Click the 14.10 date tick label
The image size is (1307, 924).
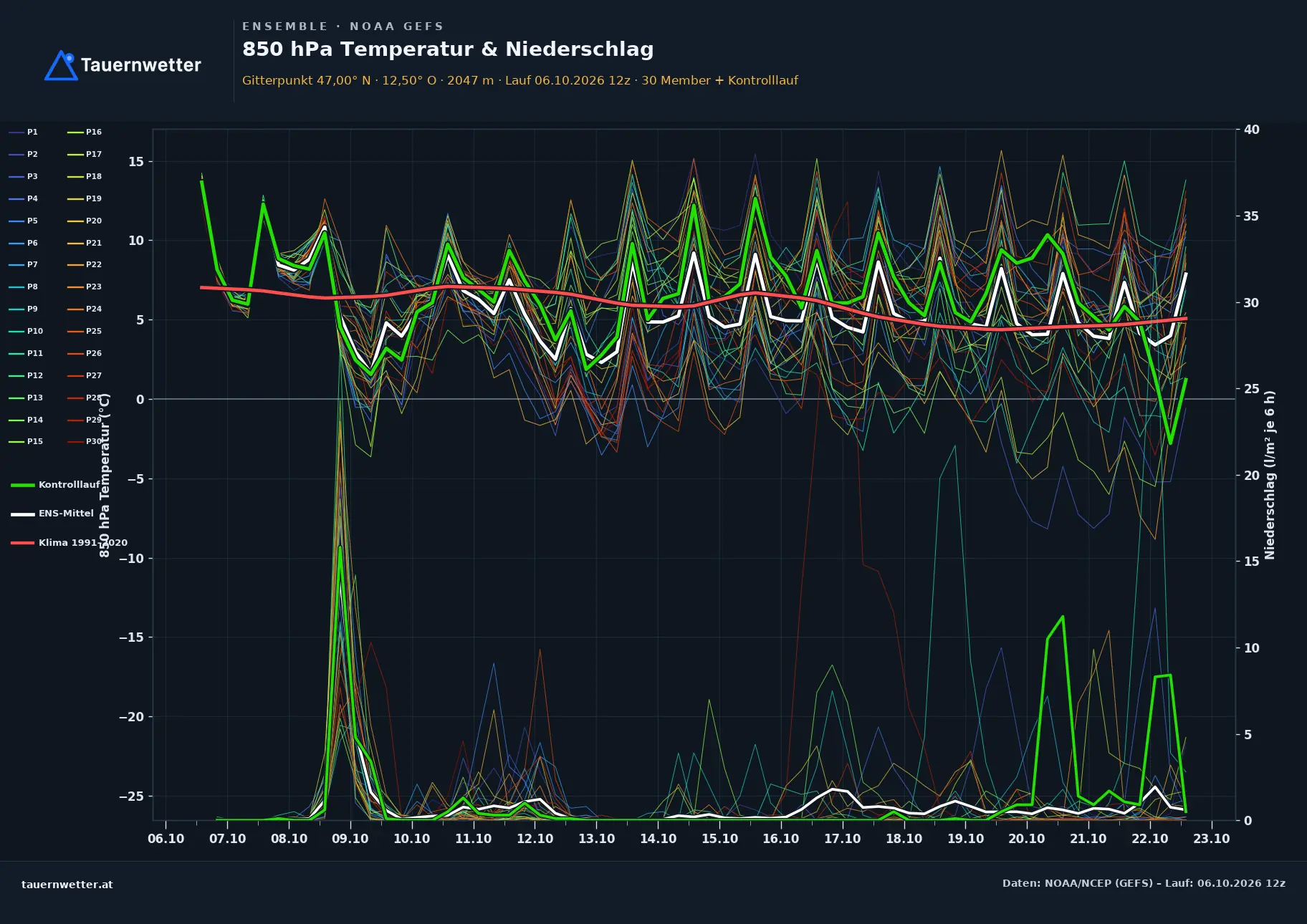pos(659,839)
